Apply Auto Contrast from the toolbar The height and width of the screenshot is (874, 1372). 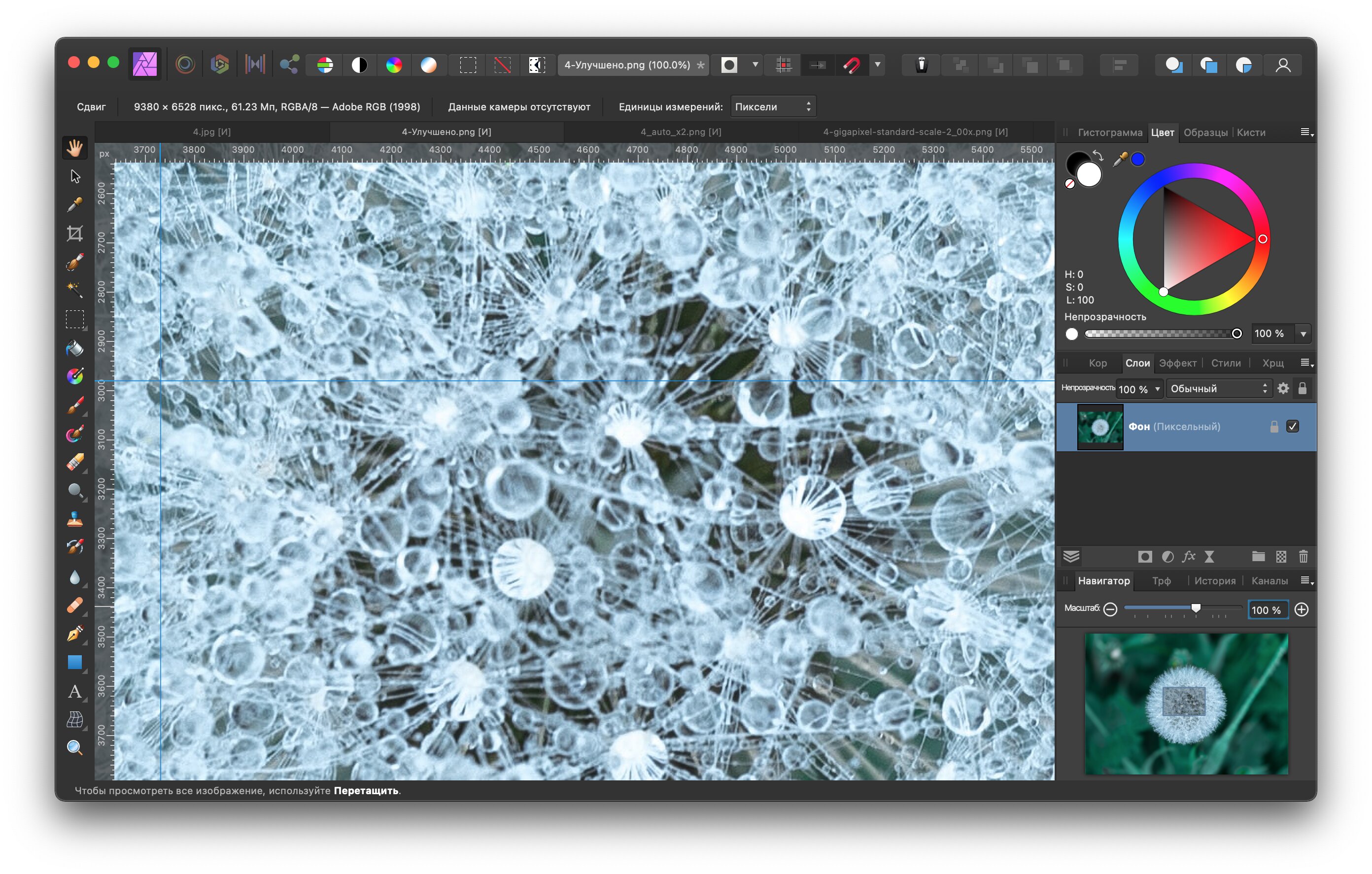360,65
